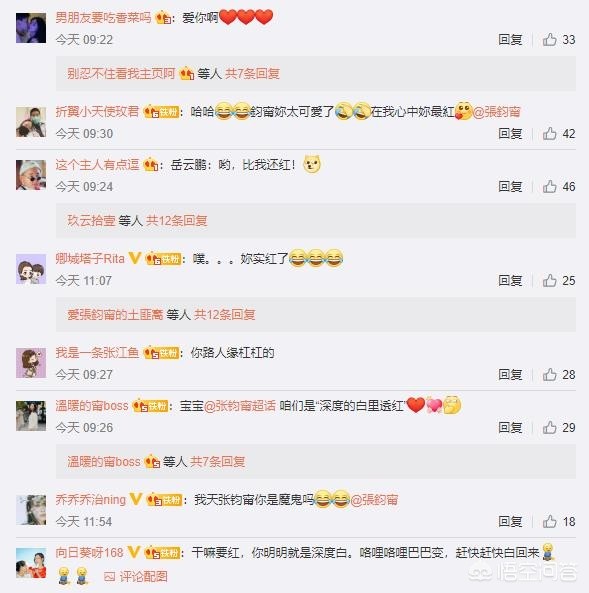Screen dimensions: 589x593
Task: Open the 评论配图 comment image icon
Action: (136, 576)
